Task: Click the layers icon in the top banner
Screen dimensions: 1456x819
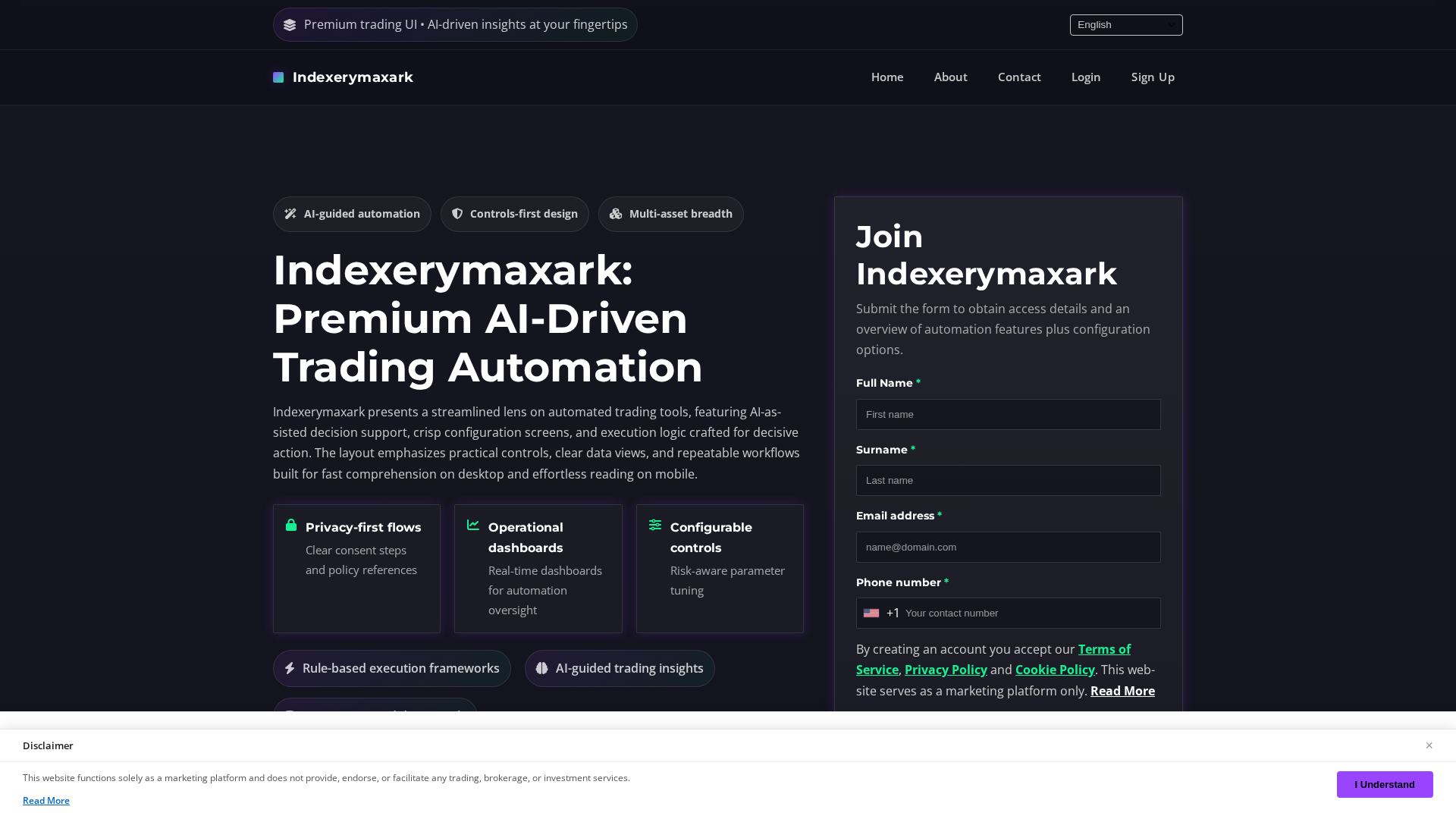Action: [290, 25]
